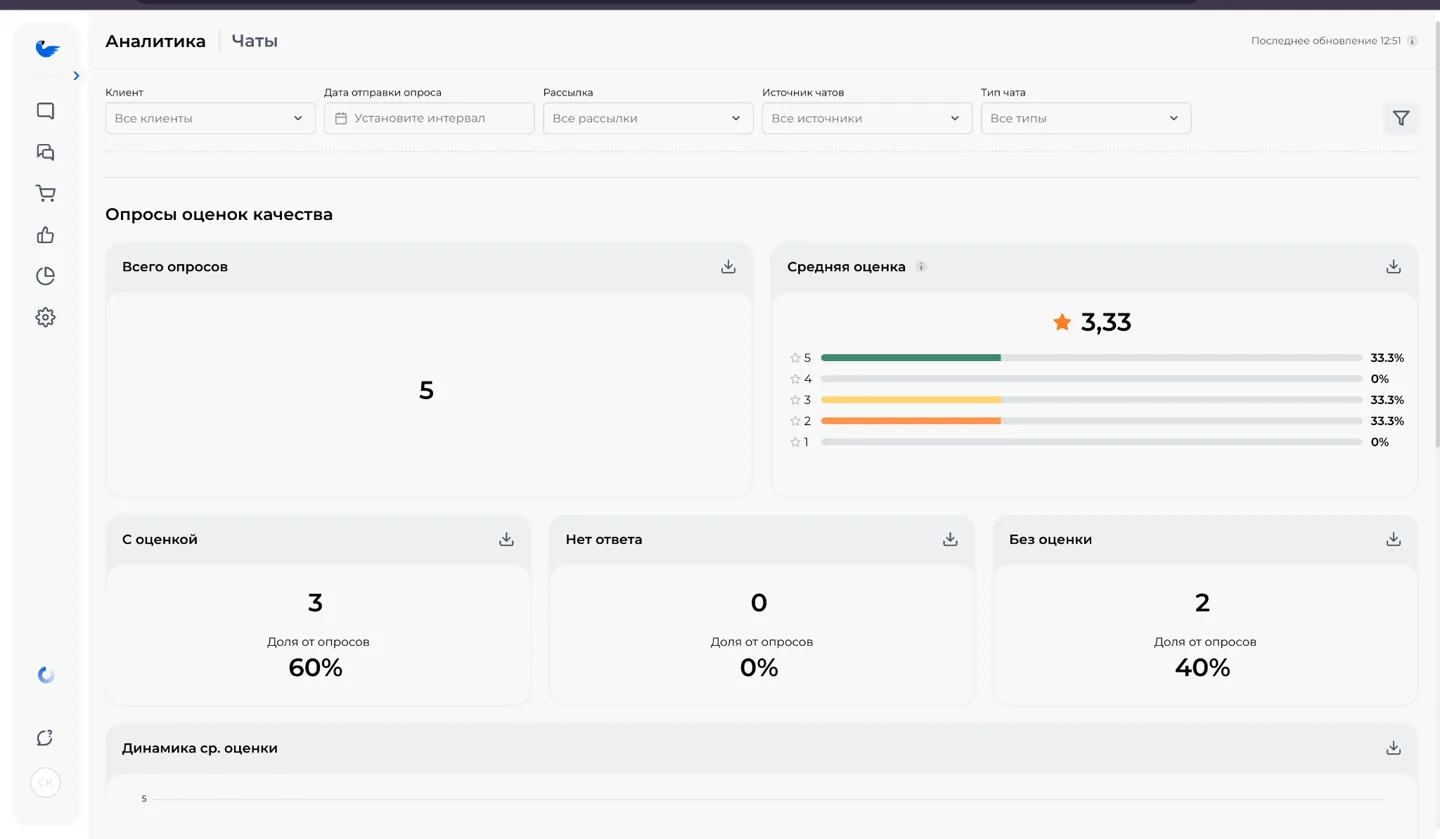Open the Рассылка dropdown Все рассылки
This screenshot has width=1440, height=839.
coord(648,118)
